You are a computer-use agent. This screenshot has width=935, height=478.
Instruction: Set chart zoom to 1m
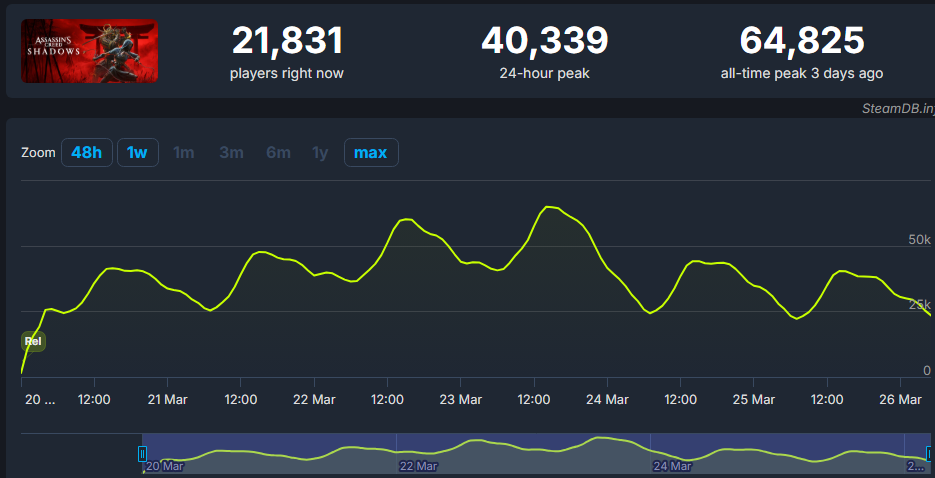(x=184, y=153)
